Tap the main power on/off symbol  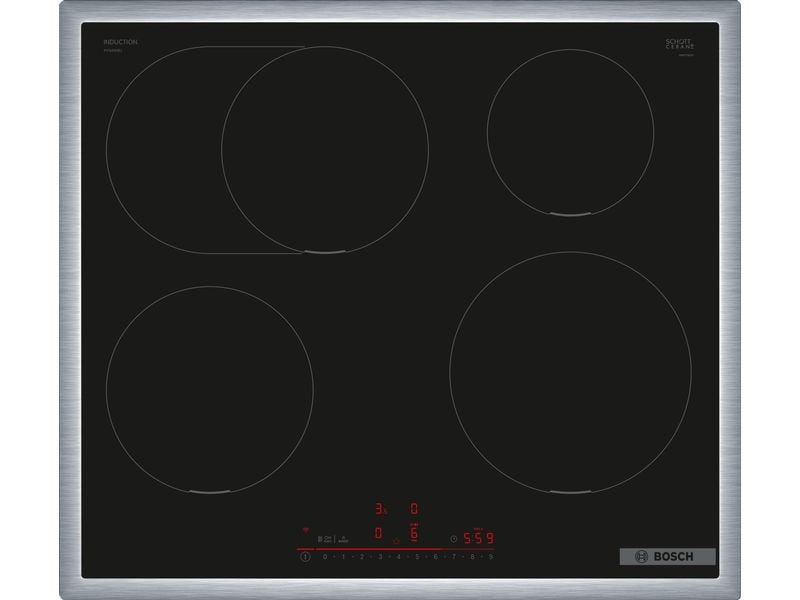306,557
